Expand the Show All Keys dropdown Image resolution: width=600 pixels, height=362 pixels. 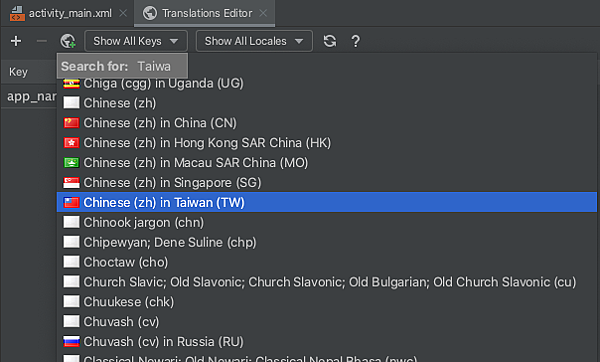coord(136,41)
